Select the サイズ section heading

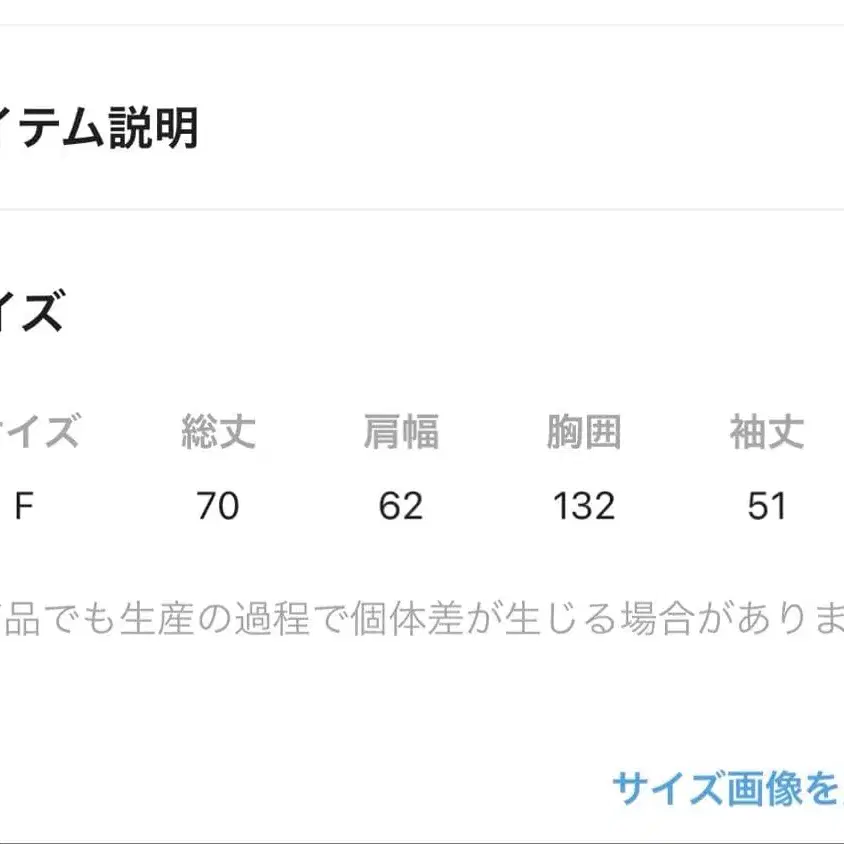(35, 312)
